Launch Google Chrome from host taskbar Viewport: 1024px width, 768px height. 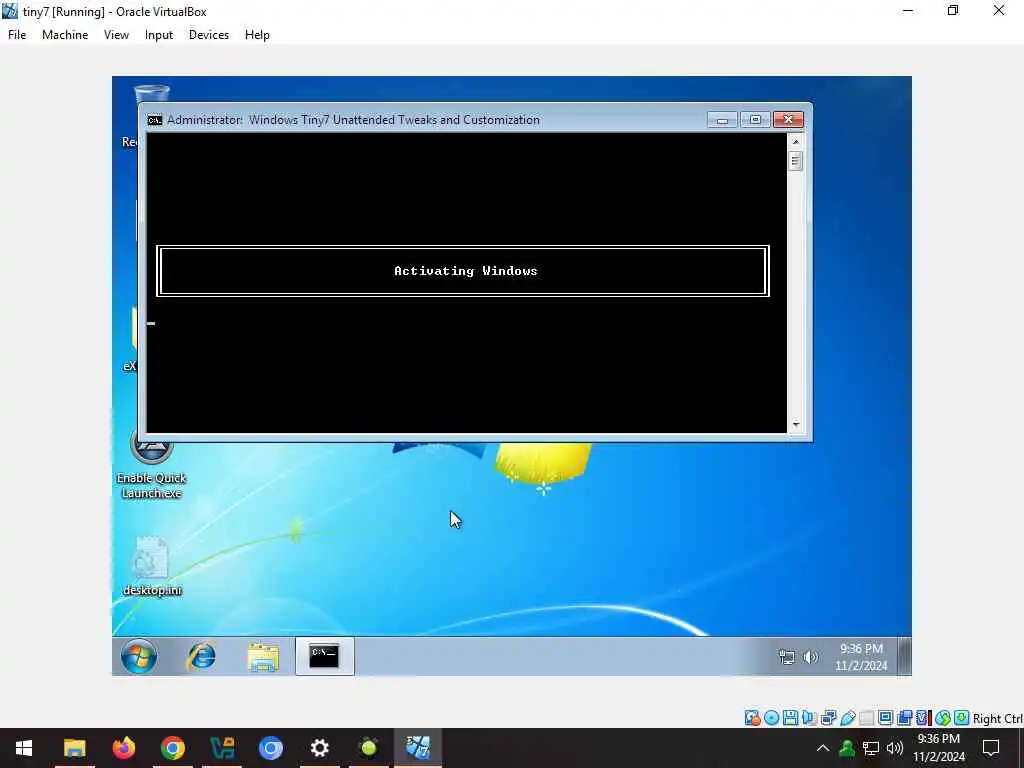172,748
